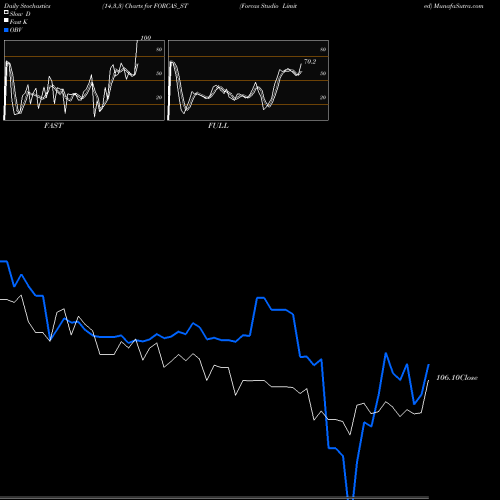Select the 'Forcas Studio Limit' heading text

click(268, 6)
